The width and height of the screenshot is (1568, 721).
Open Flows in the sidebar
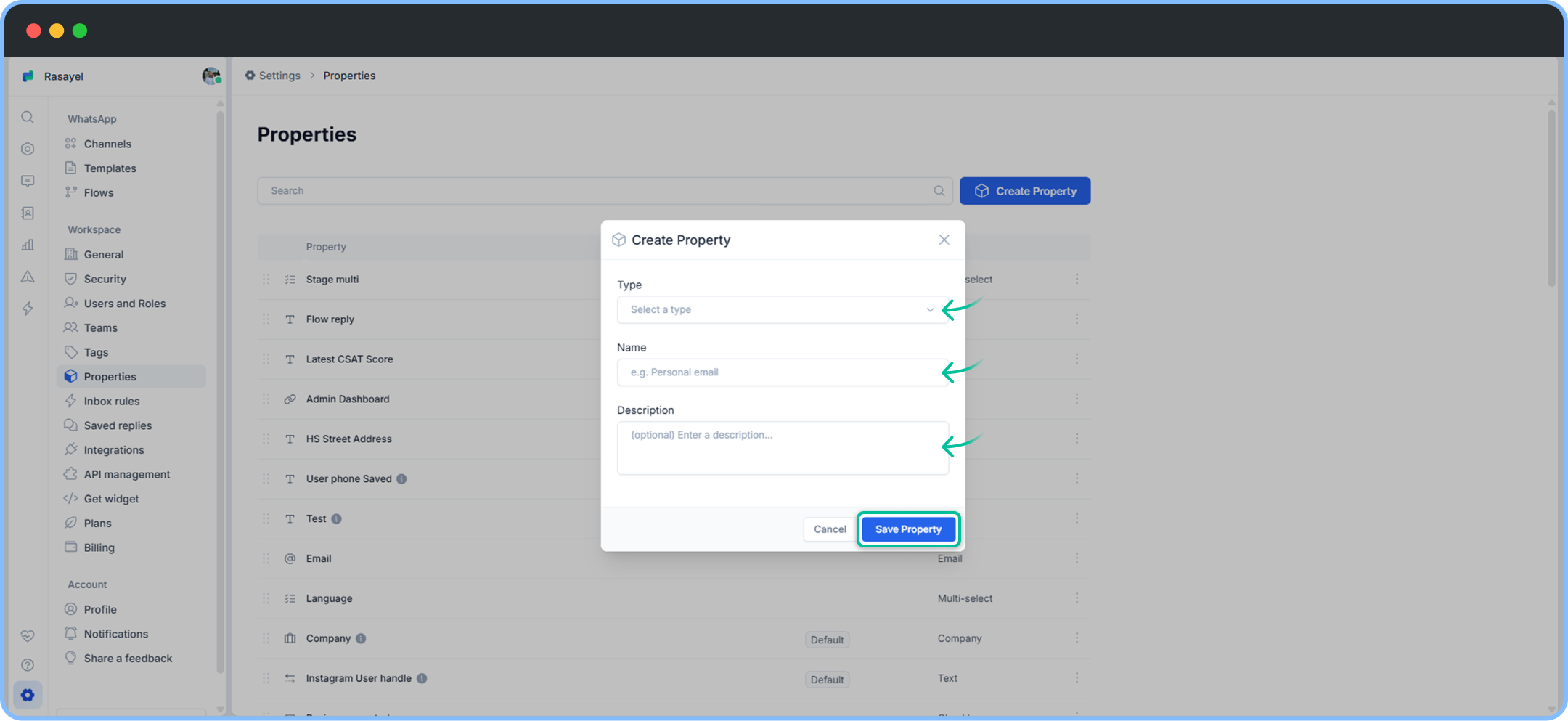pos(99,192)
